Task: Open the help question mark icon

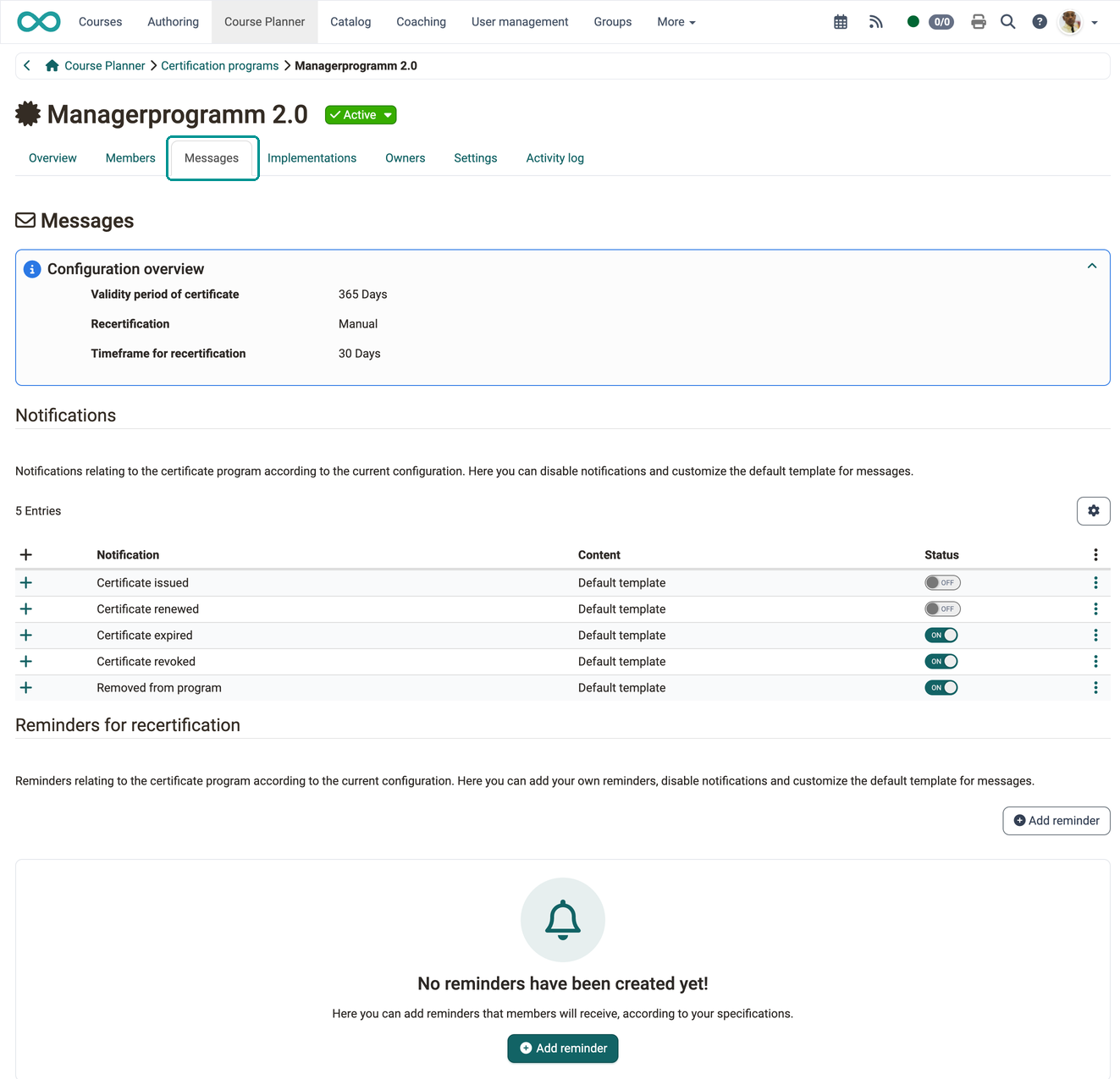Action: pyautogui.click(x=1040, y=22)
